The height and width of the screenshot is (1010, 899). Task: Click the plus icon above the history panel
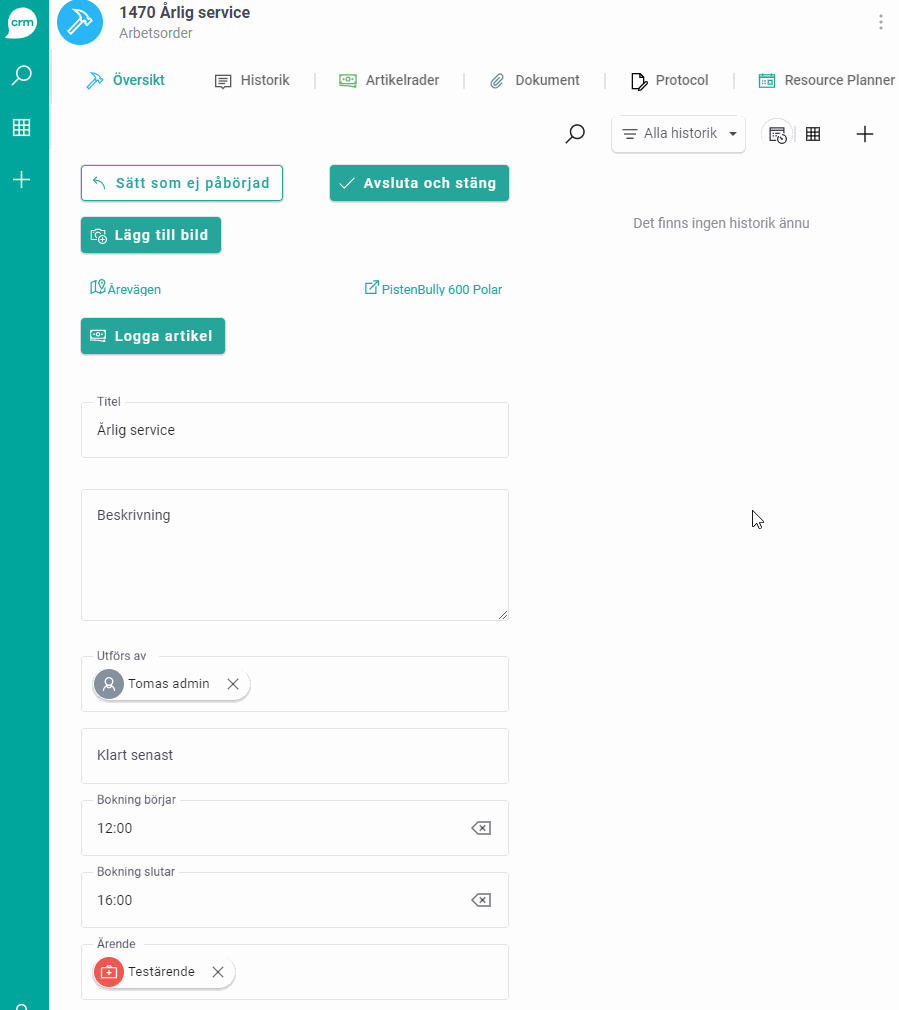click(x=864, y=133)
